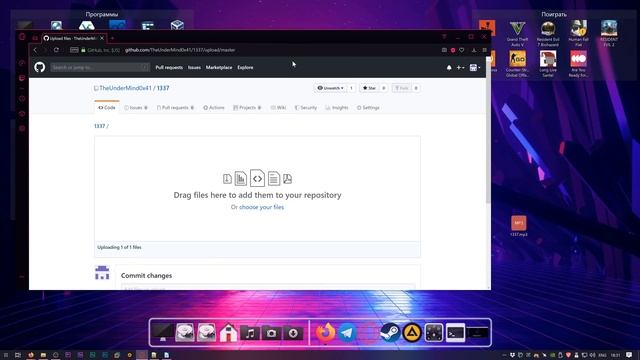Open the red ad blocker extension icon
640x360 pixels.
coord(453,50)
